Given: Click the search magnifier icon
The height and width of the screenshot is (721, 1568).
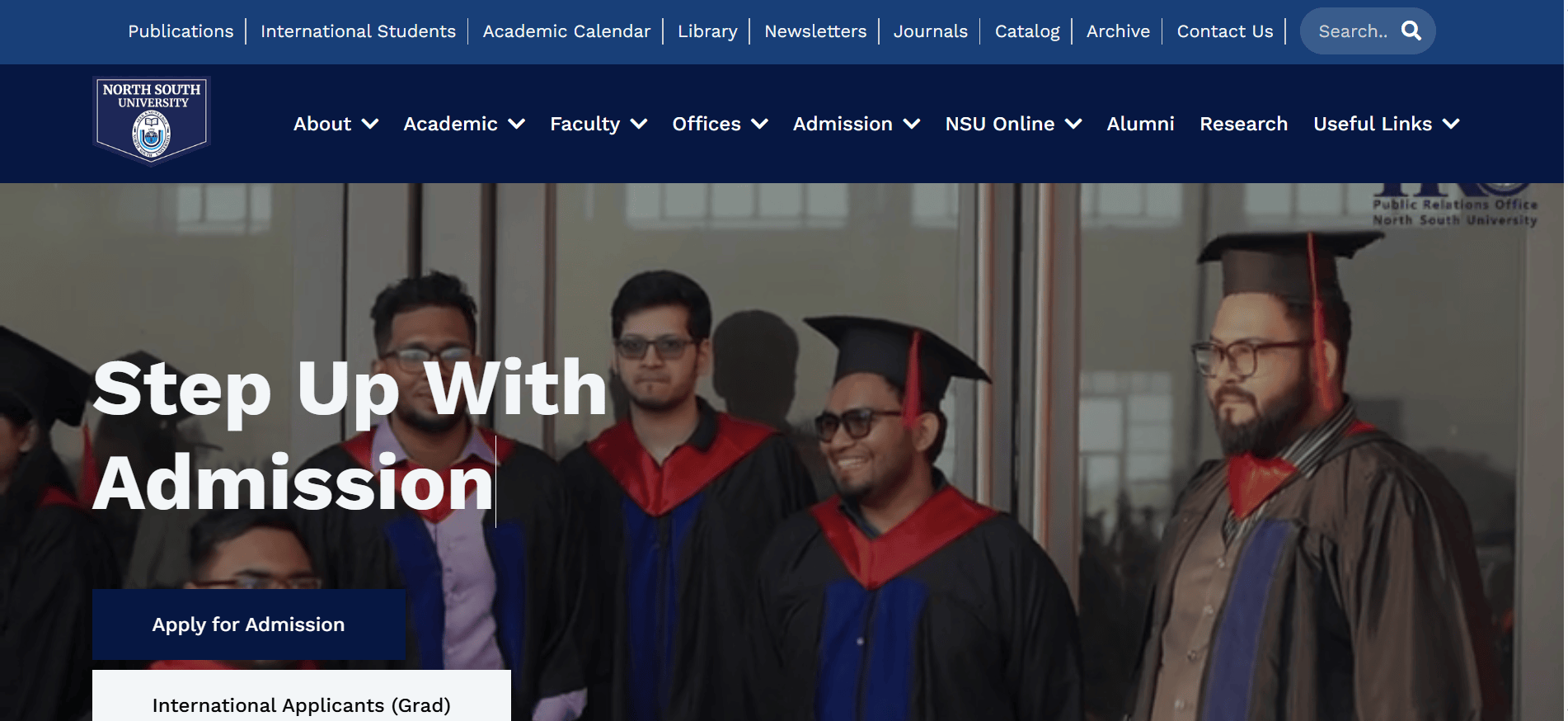Looking at the screenshot, I should (x=1411, y=31).
